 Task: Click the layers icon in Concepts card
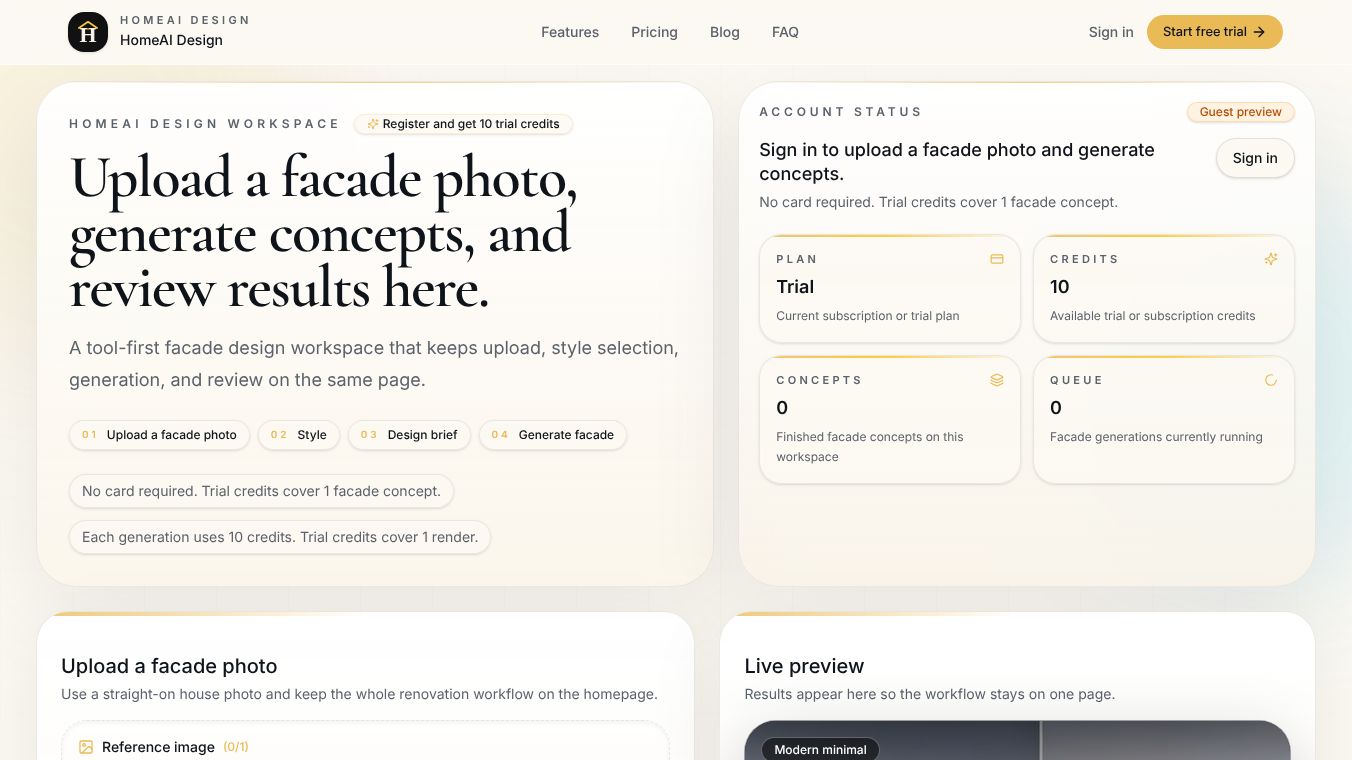click(996, 380)
